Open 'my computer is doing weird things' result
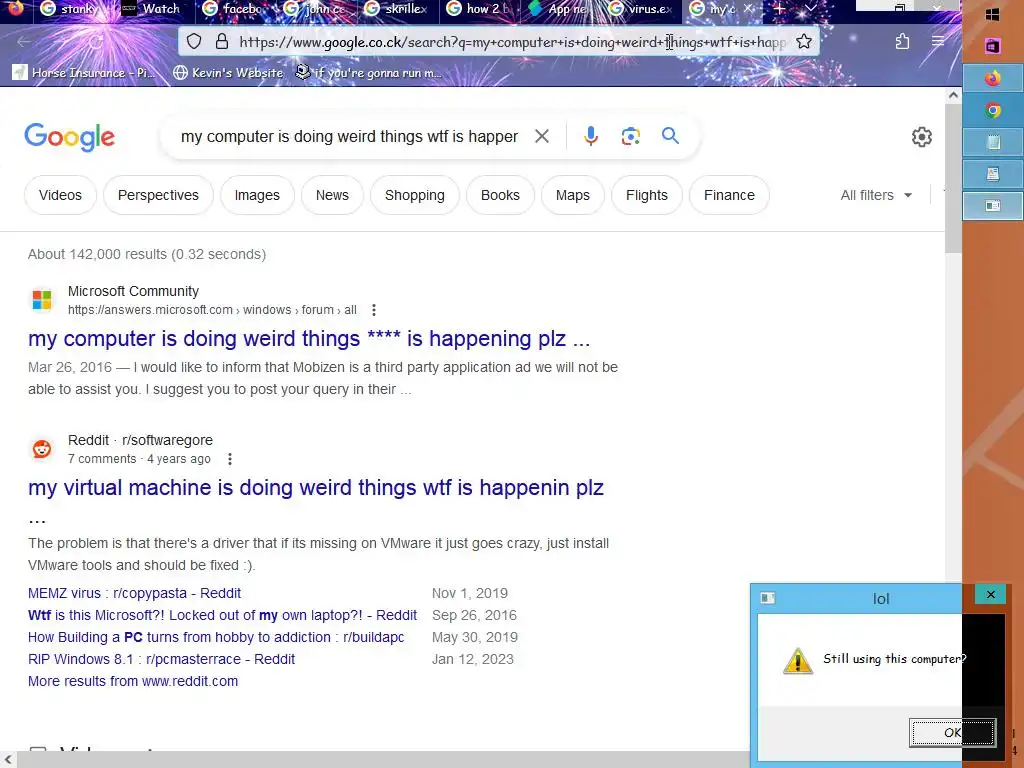 tap(309, 339)
